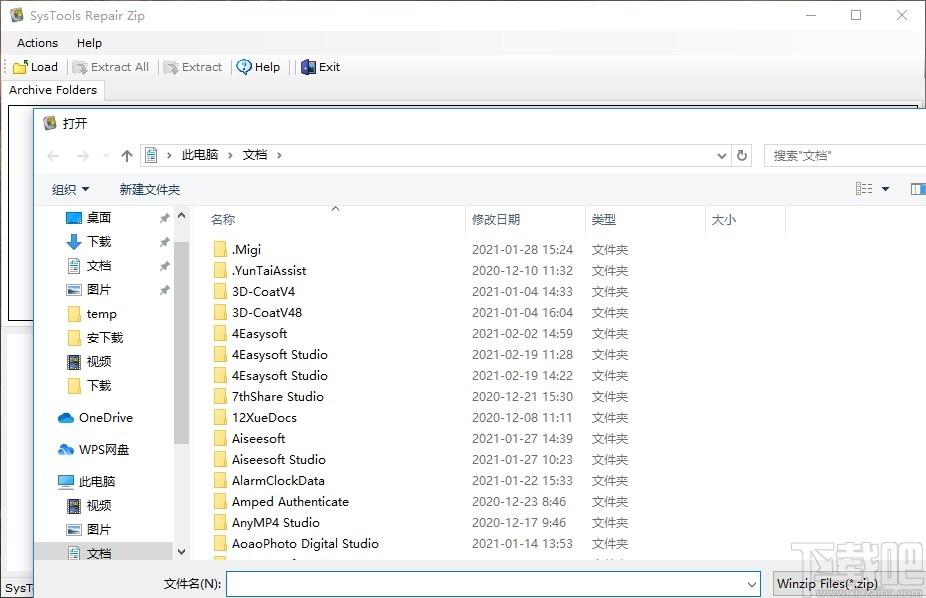Open Help from the toolbar

point(258,67)
